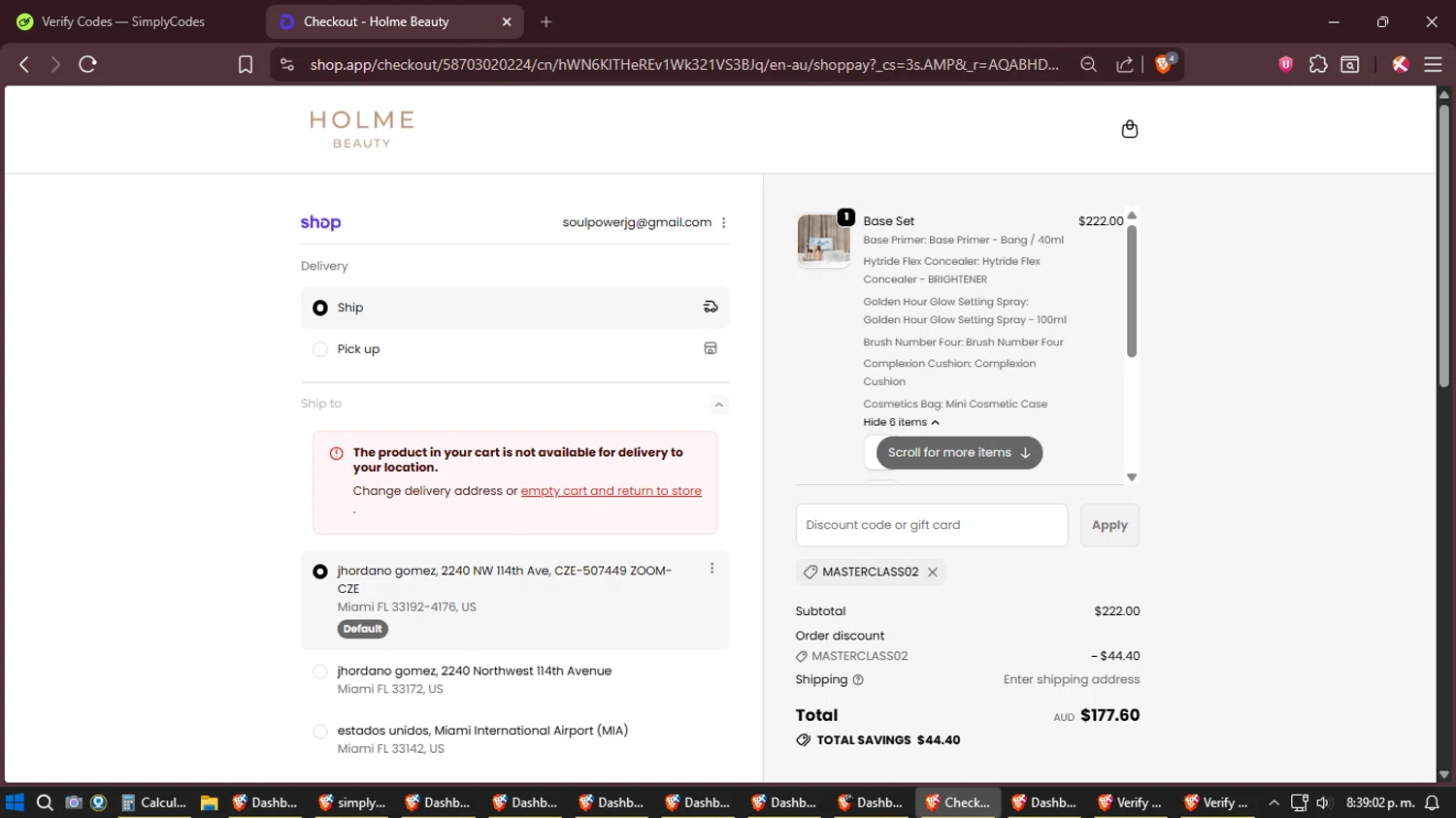Click the page vertical scrollbar thumb
The image size is (1456, 818).
click(x=1444, y=245)
